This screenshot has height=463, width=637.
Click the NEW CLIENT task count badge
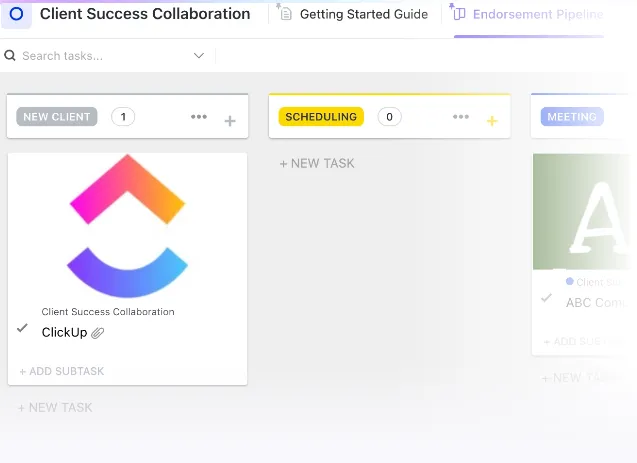tap(123, 117)
